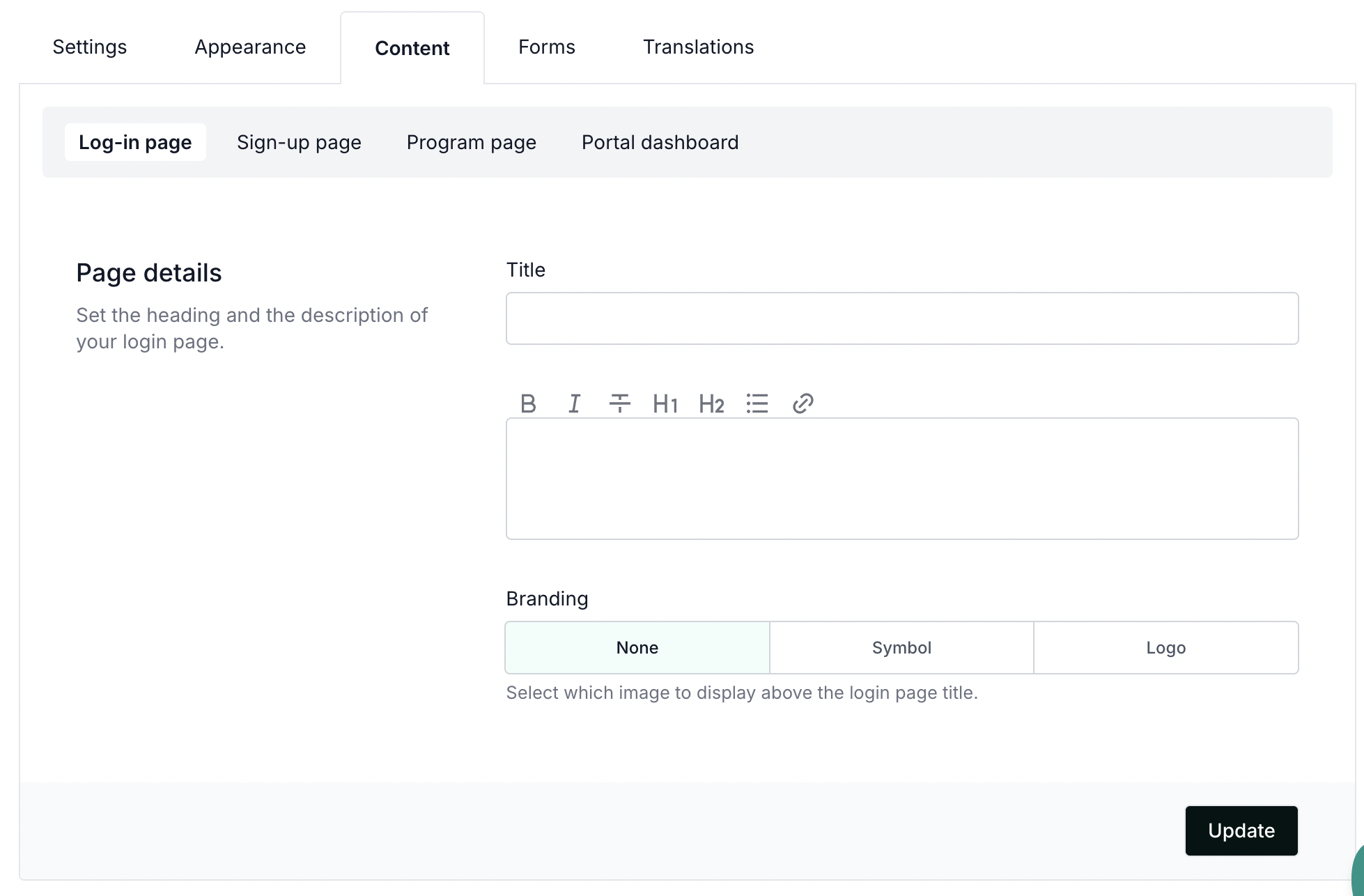This screenshot has height=896, width=1364.
Task: Open the Settings tab
Action: [x=90, y=47]
